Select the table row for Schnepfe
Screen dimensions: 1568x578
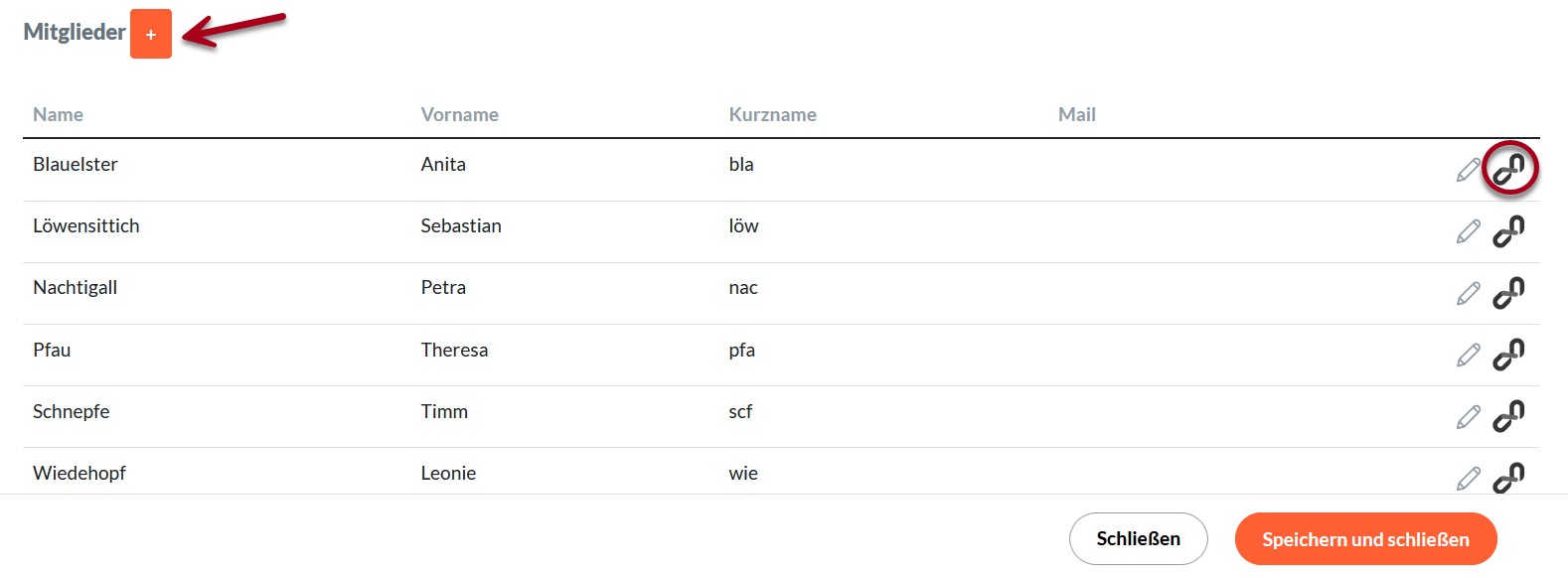(596, 411)
